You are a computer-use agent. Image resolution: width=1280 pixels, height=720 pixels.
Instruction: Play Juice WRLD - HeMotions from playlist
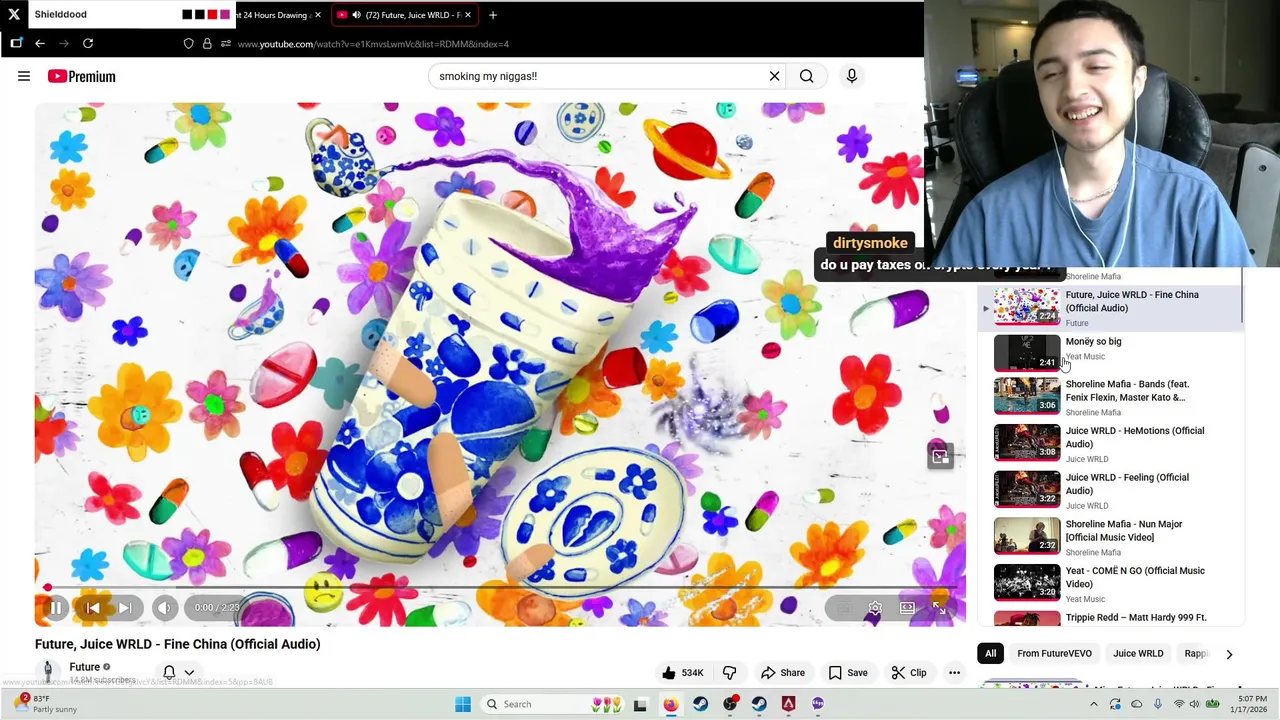[x=1110, y=444]
